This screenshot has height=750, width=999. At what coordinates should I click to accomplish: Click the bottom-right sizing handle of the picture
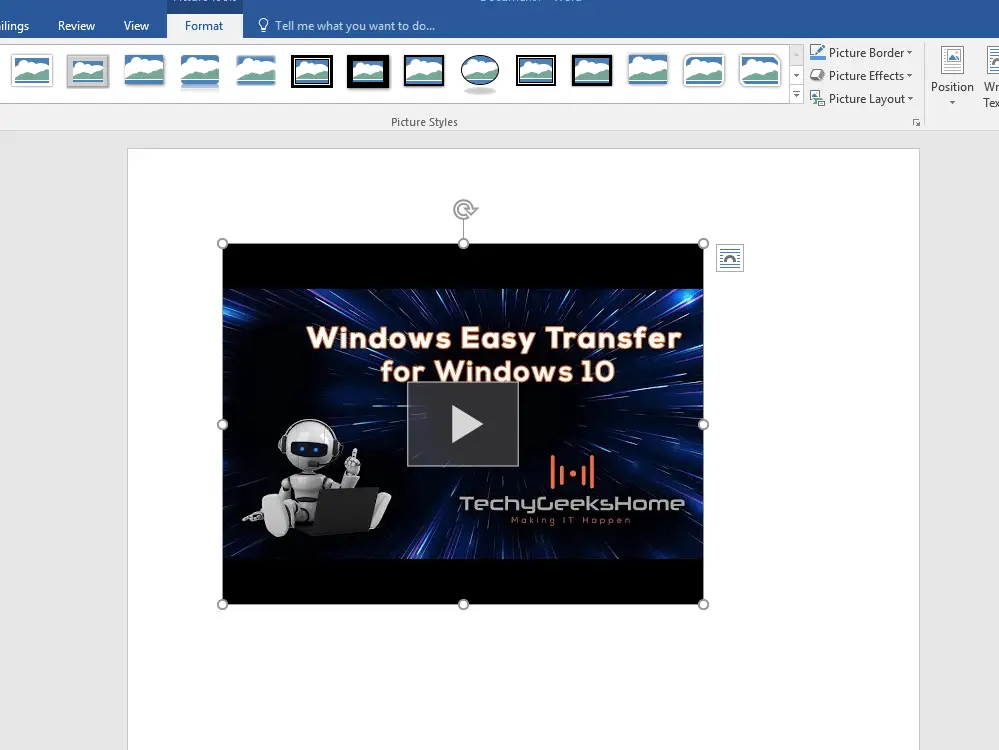(x=703, y=604)
